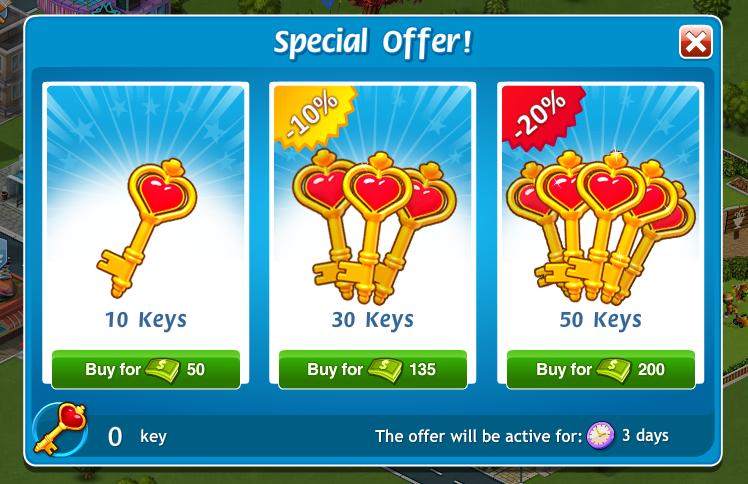
Task: Select the 50 Keys label
Action: 601,320
